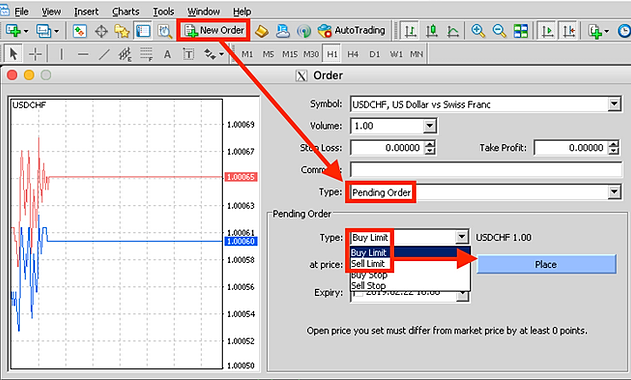Open the Signals broadcast icon
Image resolution: width=631 pixels, height=380 pixels.
304,31
